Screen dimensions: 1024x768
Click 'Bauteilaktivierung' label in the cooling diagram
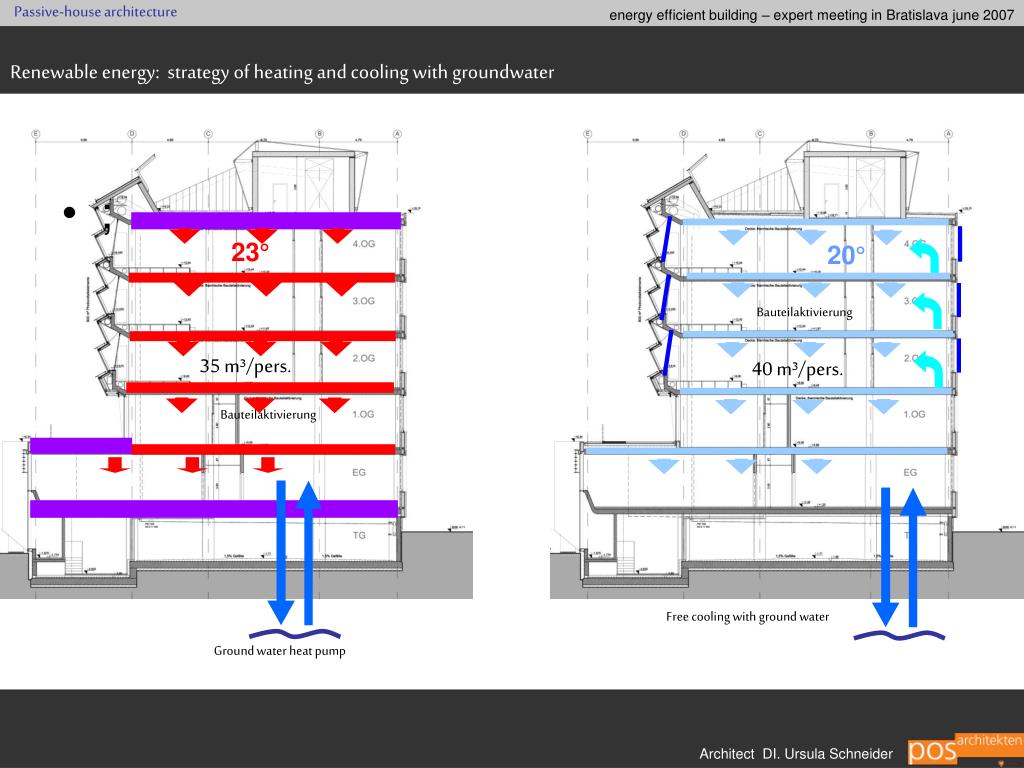coord(805,312)
